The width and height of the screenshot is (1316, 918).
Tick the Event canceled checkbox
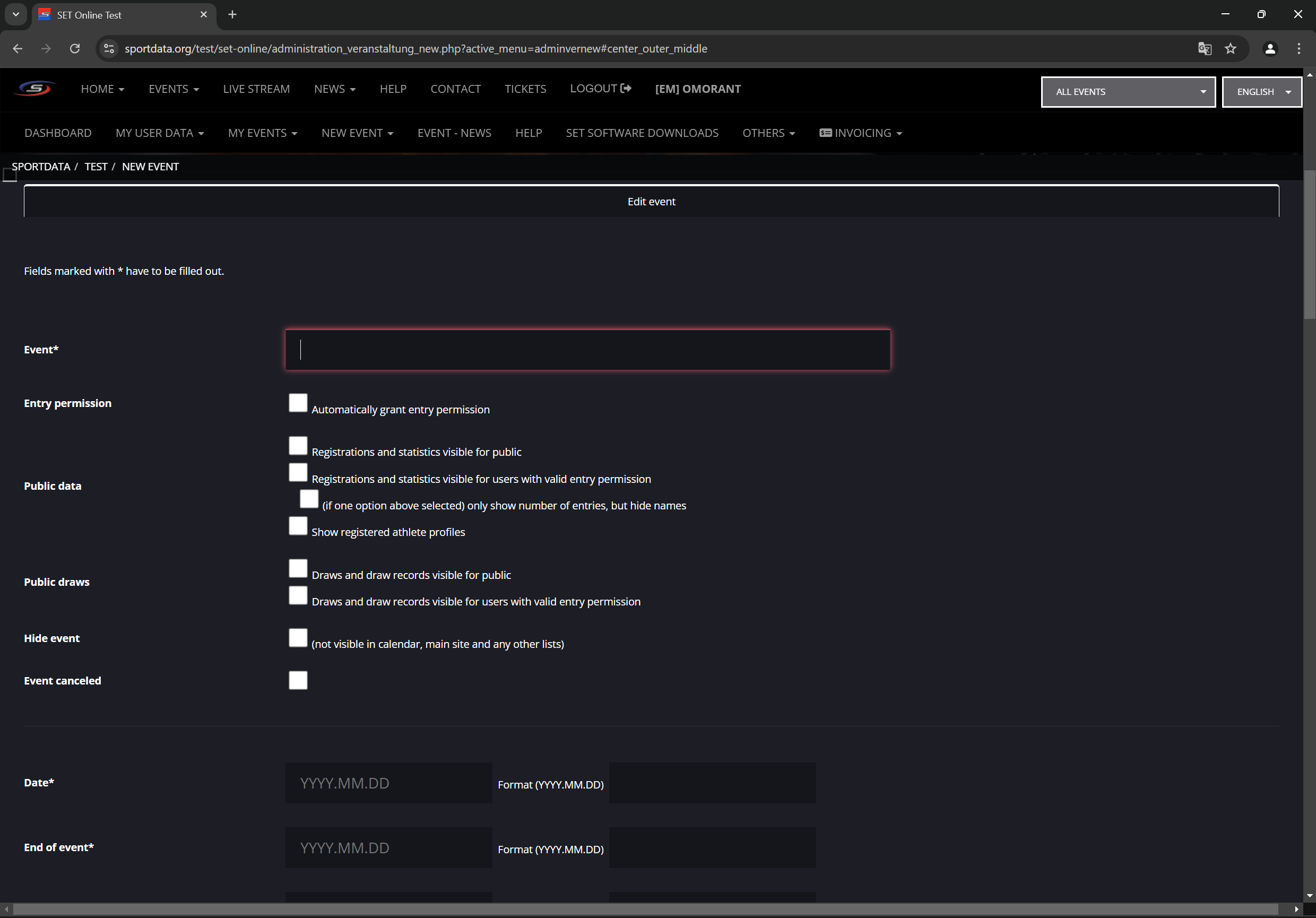pyautogui.click(x=298, y=680)
